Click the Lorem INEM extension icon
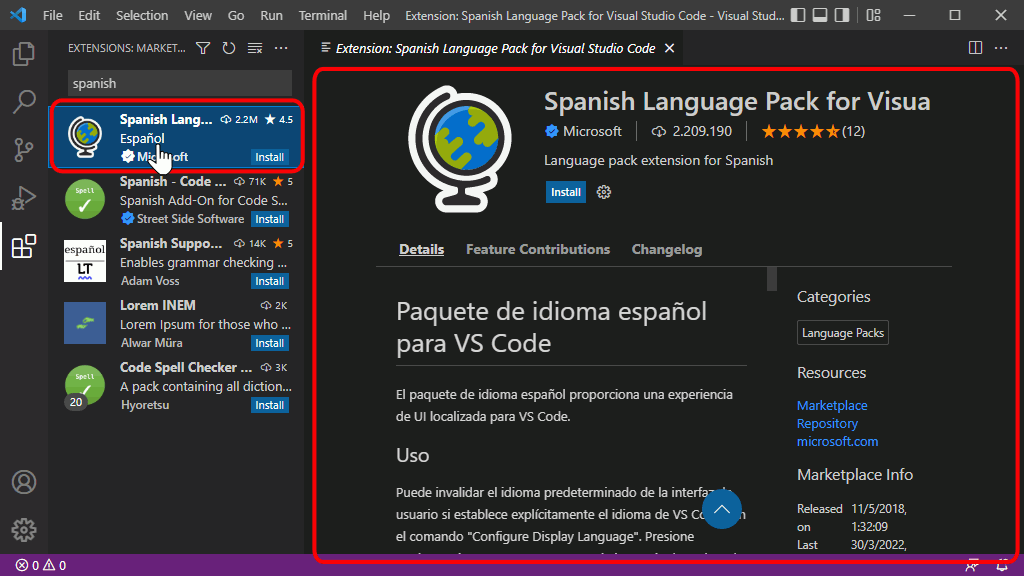Screen dimensions: 1024x576 85,323
